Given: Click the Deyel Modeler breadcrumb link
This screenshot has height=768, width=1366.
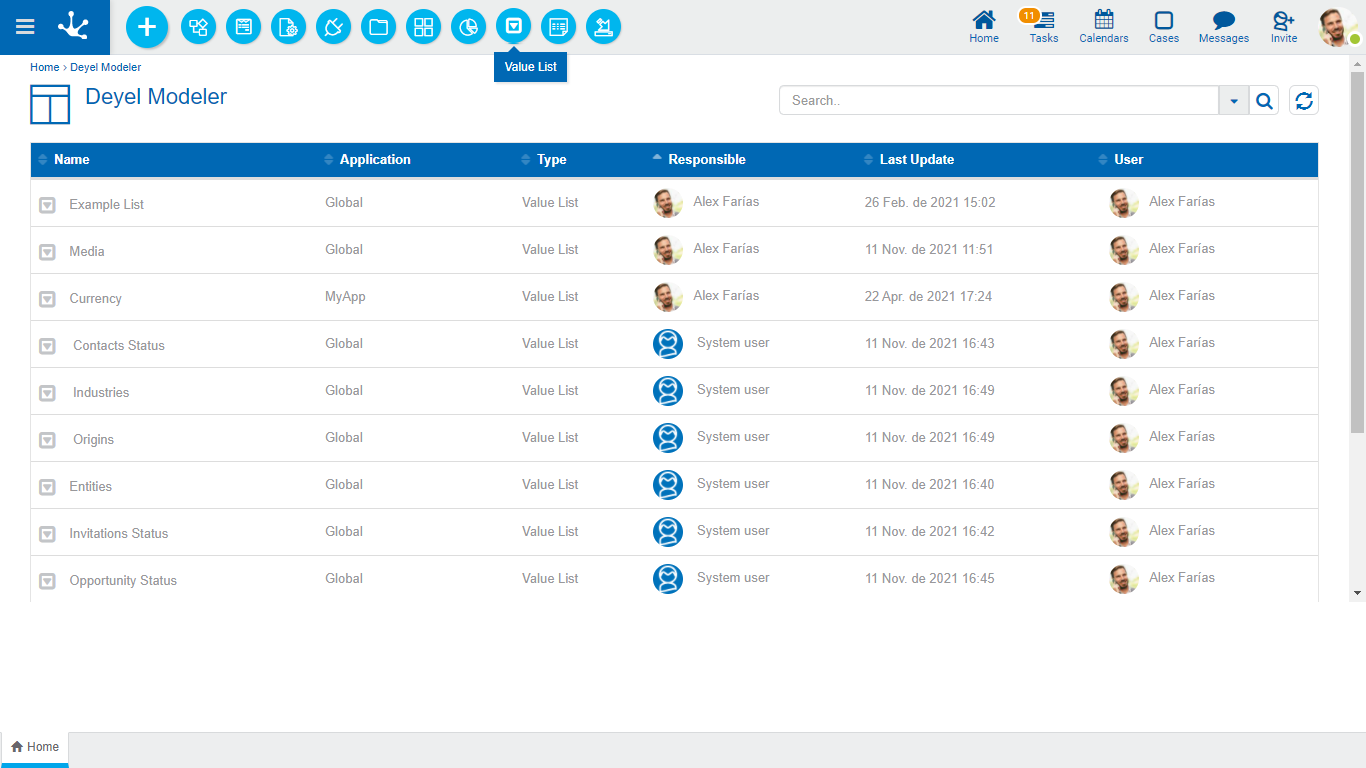Looking at the screenshot, I should coord(105,67).
